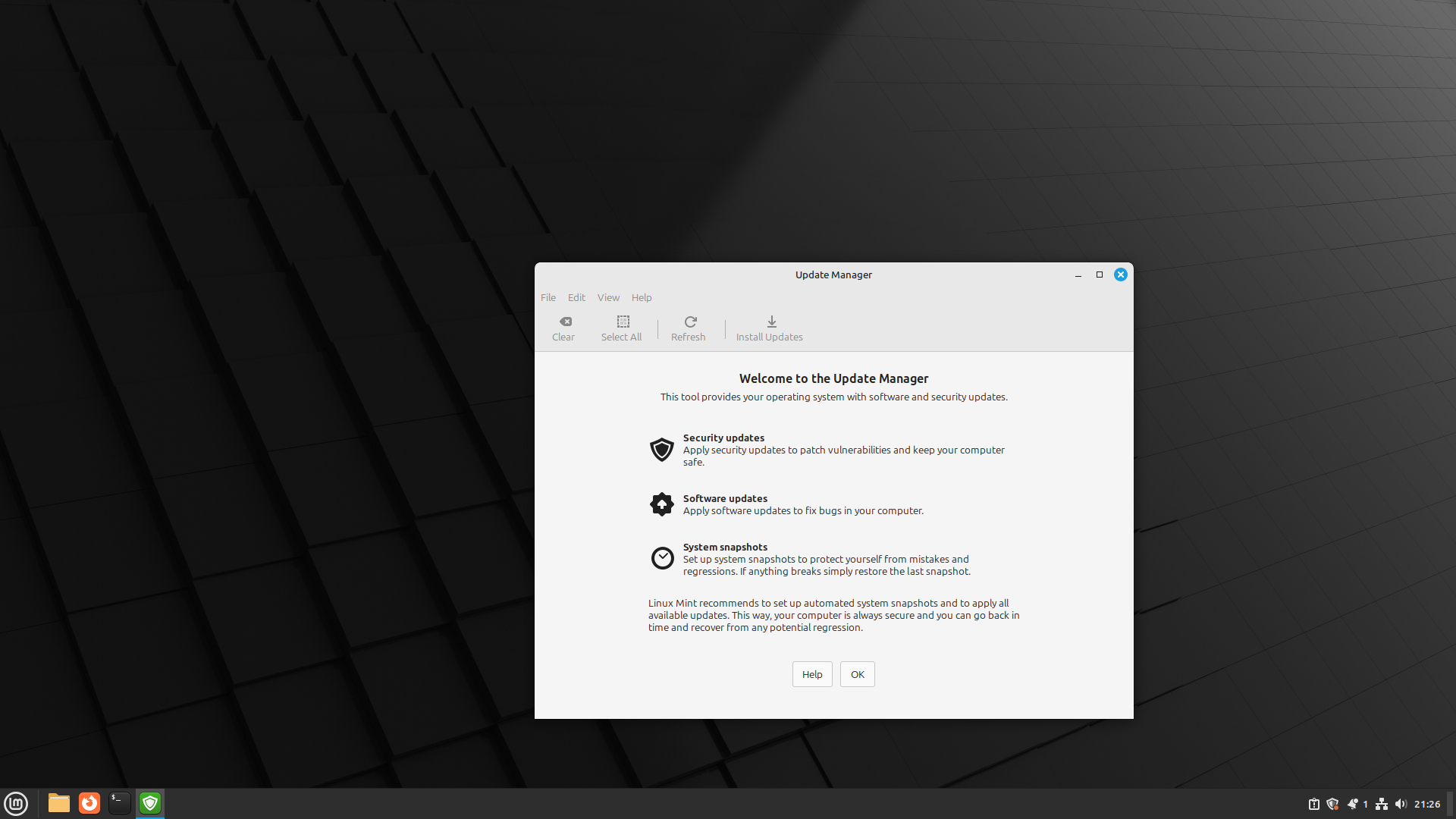
Task: Open the Update Manager shield from the taskbar
Action: pos(149,803)
